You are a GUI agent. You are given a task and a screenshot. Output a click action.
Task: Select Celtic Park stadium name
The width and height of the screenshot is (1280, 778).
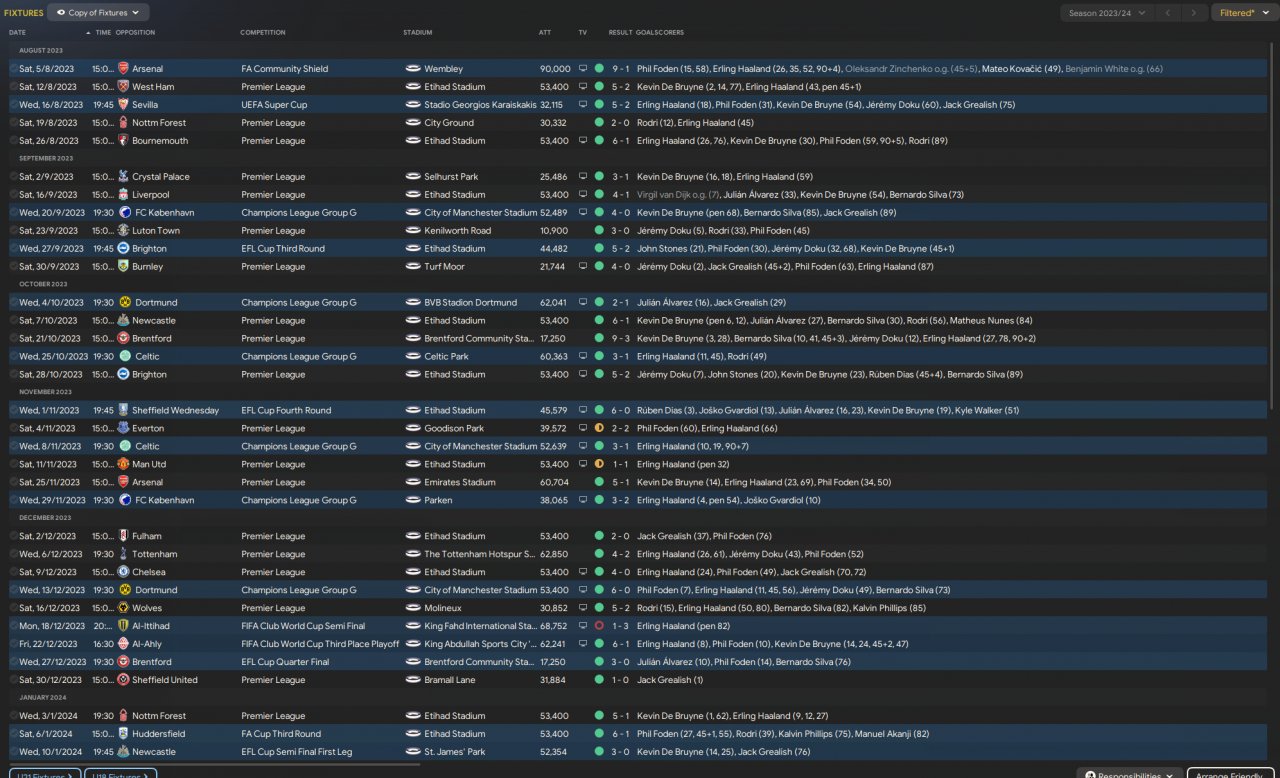(446, 357)
